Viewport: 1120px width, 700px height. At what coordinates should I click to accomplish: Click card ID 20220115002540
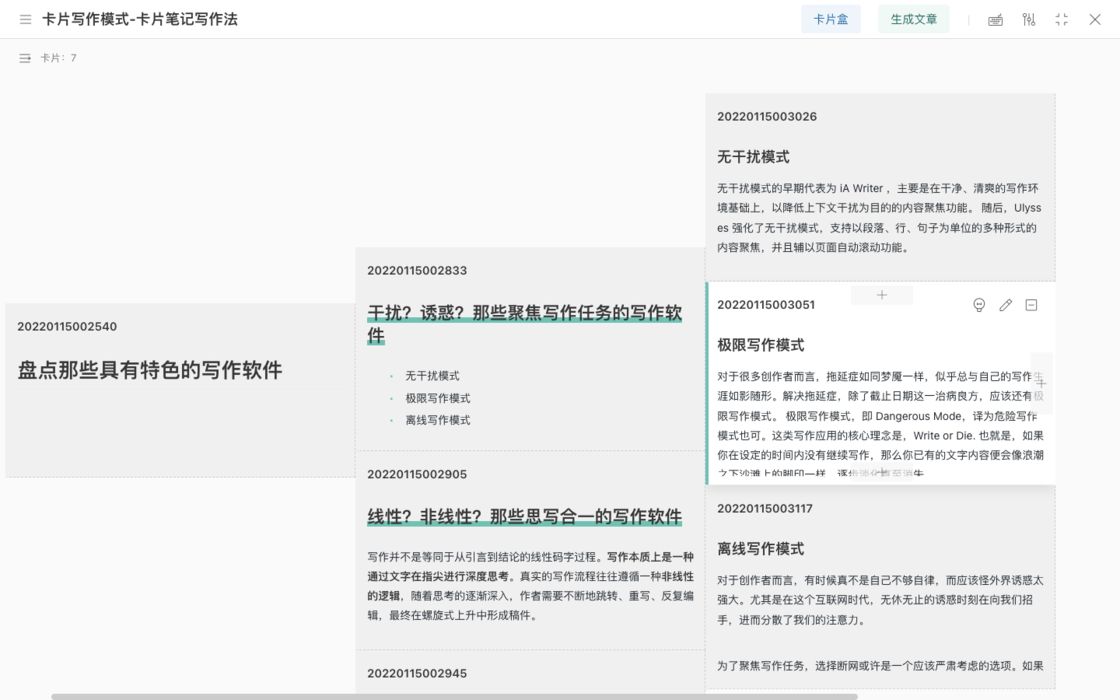pyautogui.click(x=66, y=326)
